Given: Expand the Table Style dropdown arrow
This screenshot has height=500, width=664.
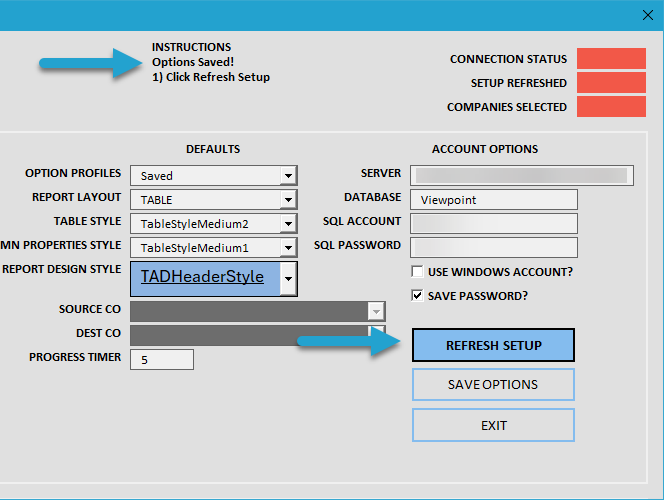Looking at the screenshot, I should [288, 224].
